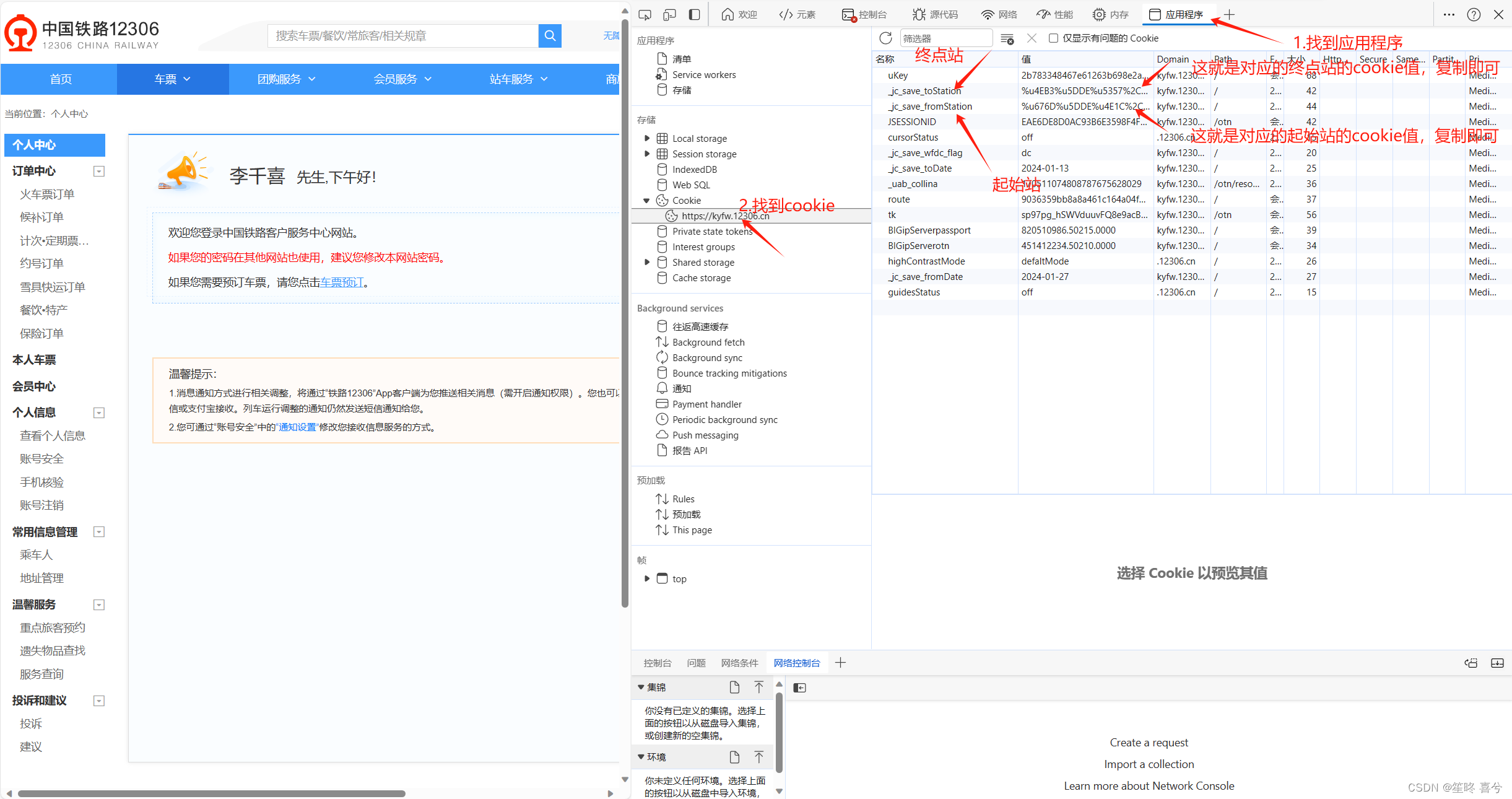The height and width of the screenshot is (799, 1512).
Task: Open the 车票 navigation dropdown
Action: pos(172,79)
